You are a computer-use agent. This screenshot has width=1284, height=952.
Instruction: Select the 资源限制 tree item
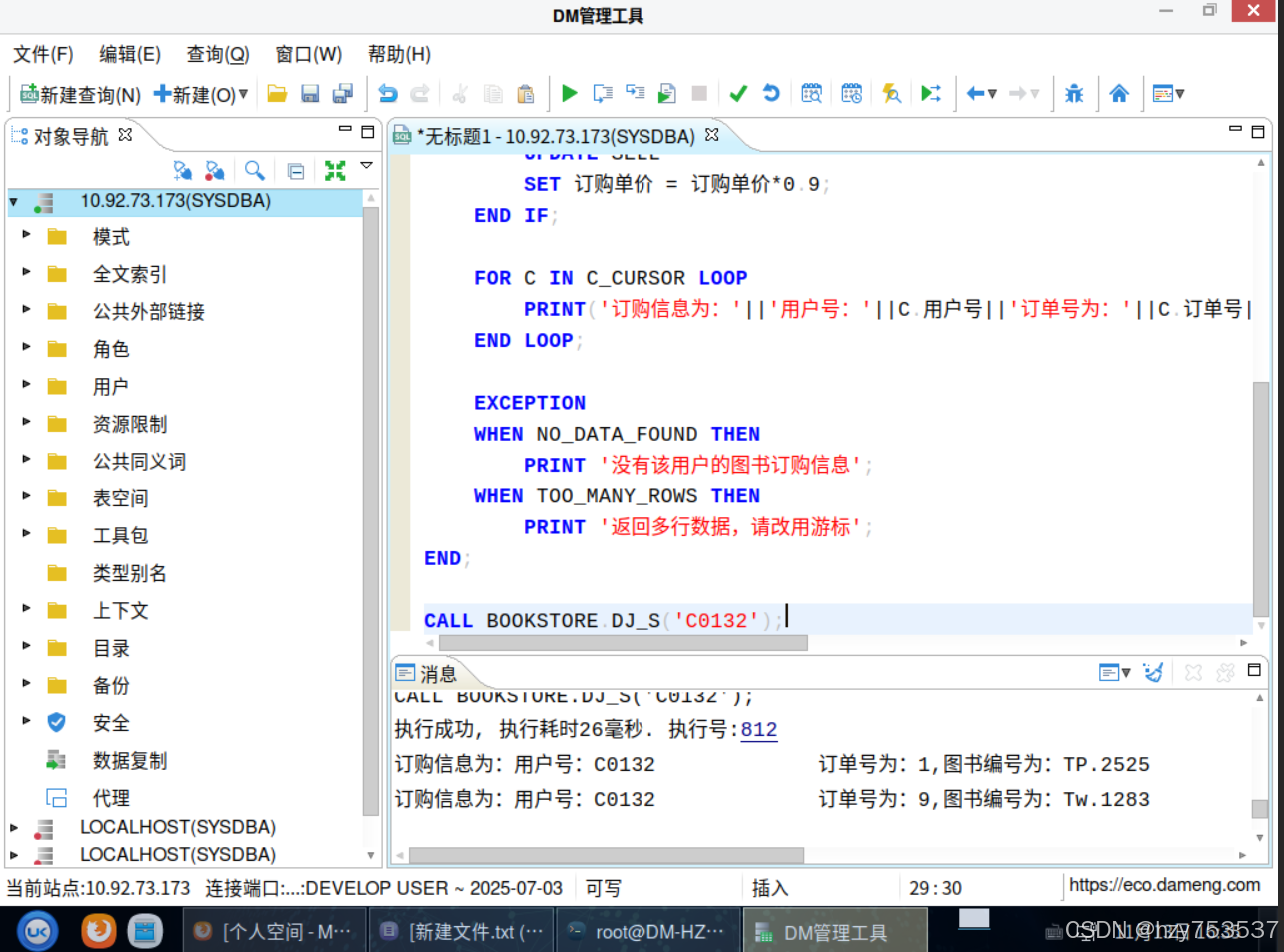130,424
